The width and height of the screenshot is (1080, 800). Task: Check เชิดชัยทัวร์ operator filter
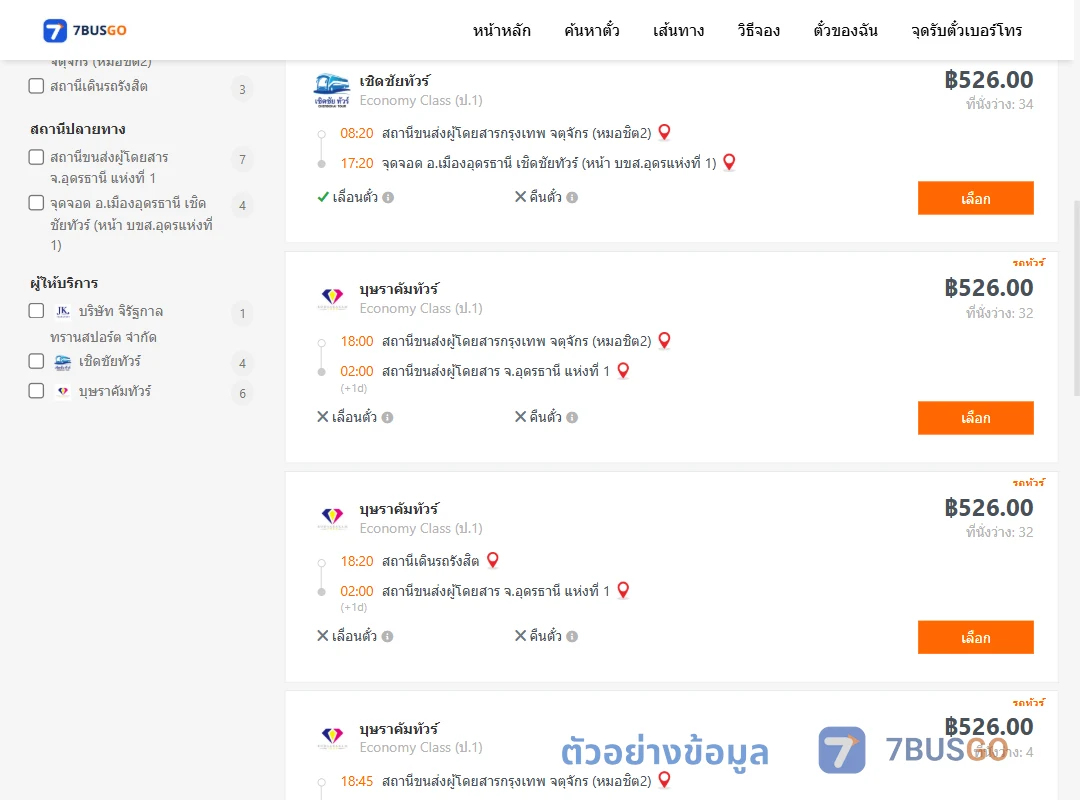37,361
